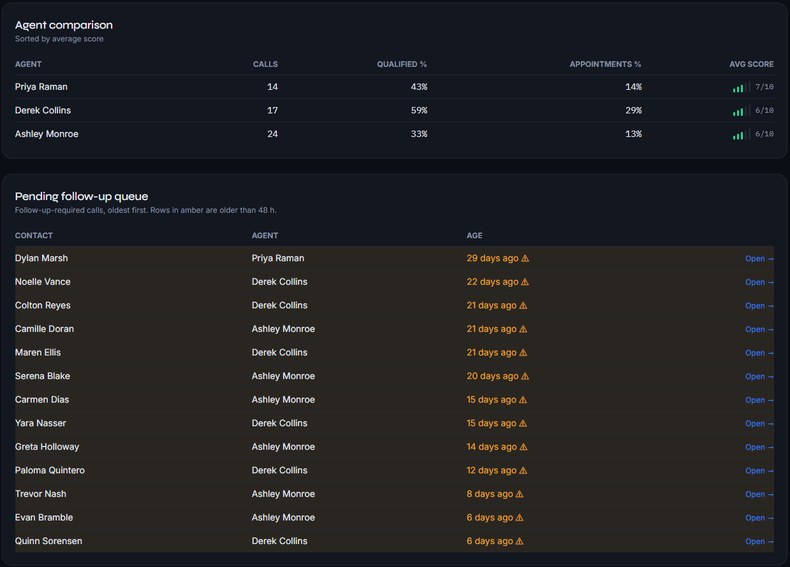
Task: Open Colton Reyes follow-up call
Action: (x=759, y=306)
